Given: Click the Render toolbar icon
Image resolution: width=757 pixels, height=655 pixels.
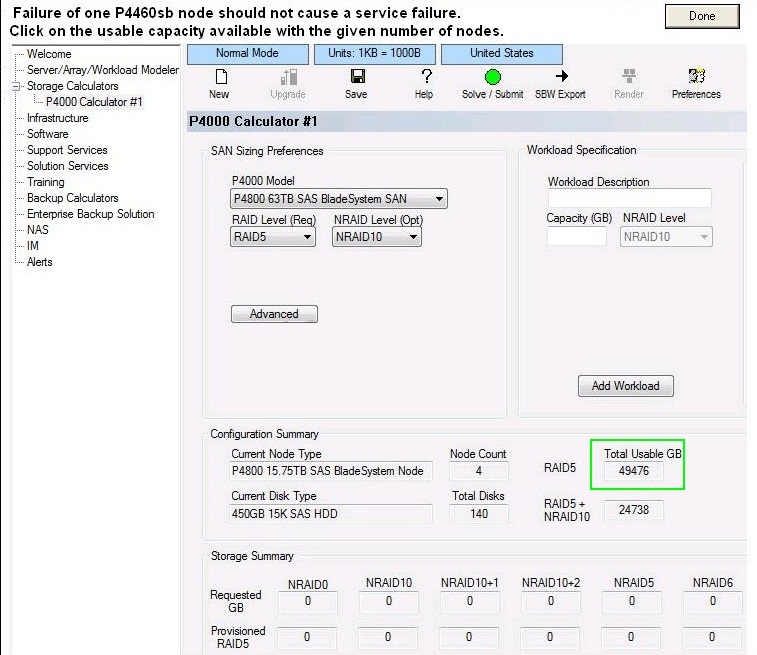Looking at the screenshot, I should tap(629, 76).
